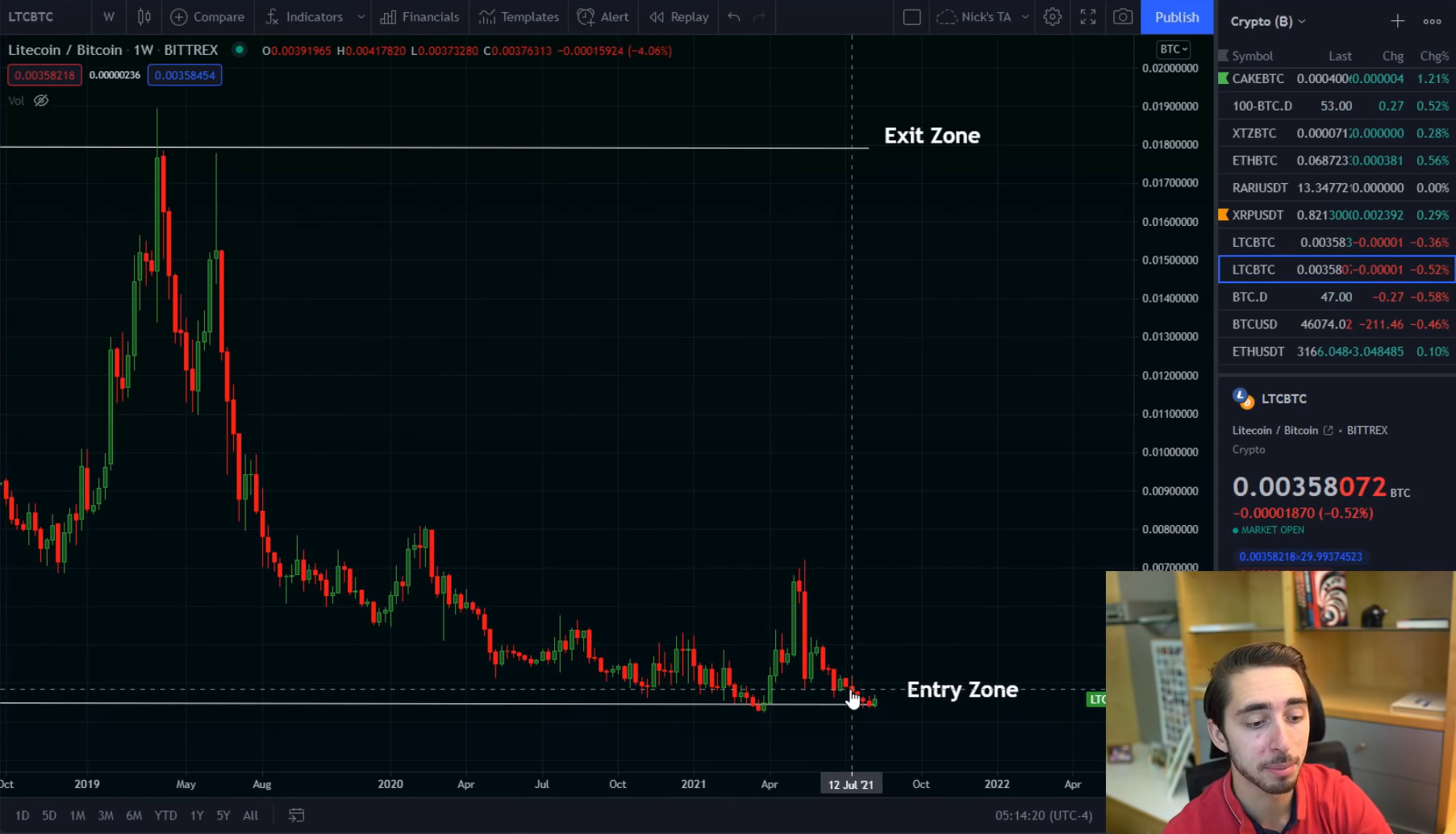Select the 1Y time range

tap(197, 815)
